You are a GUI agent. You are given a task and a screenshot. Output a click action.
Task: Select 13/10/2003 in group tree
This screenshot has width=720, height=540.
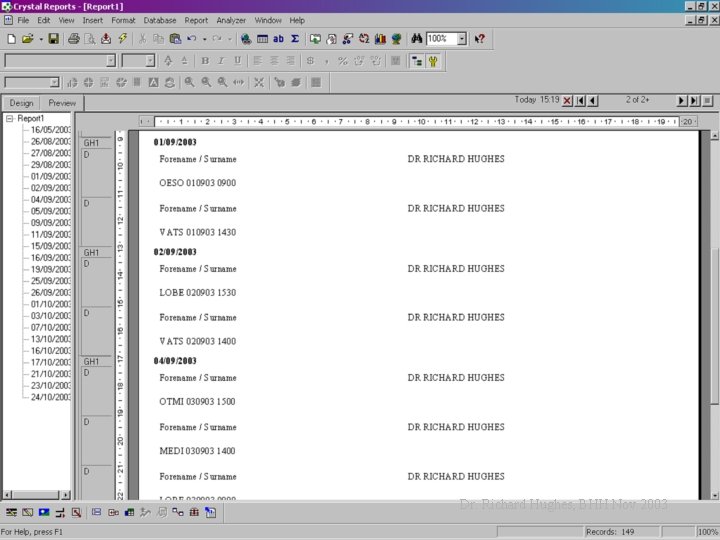click(x=51, y=339)
